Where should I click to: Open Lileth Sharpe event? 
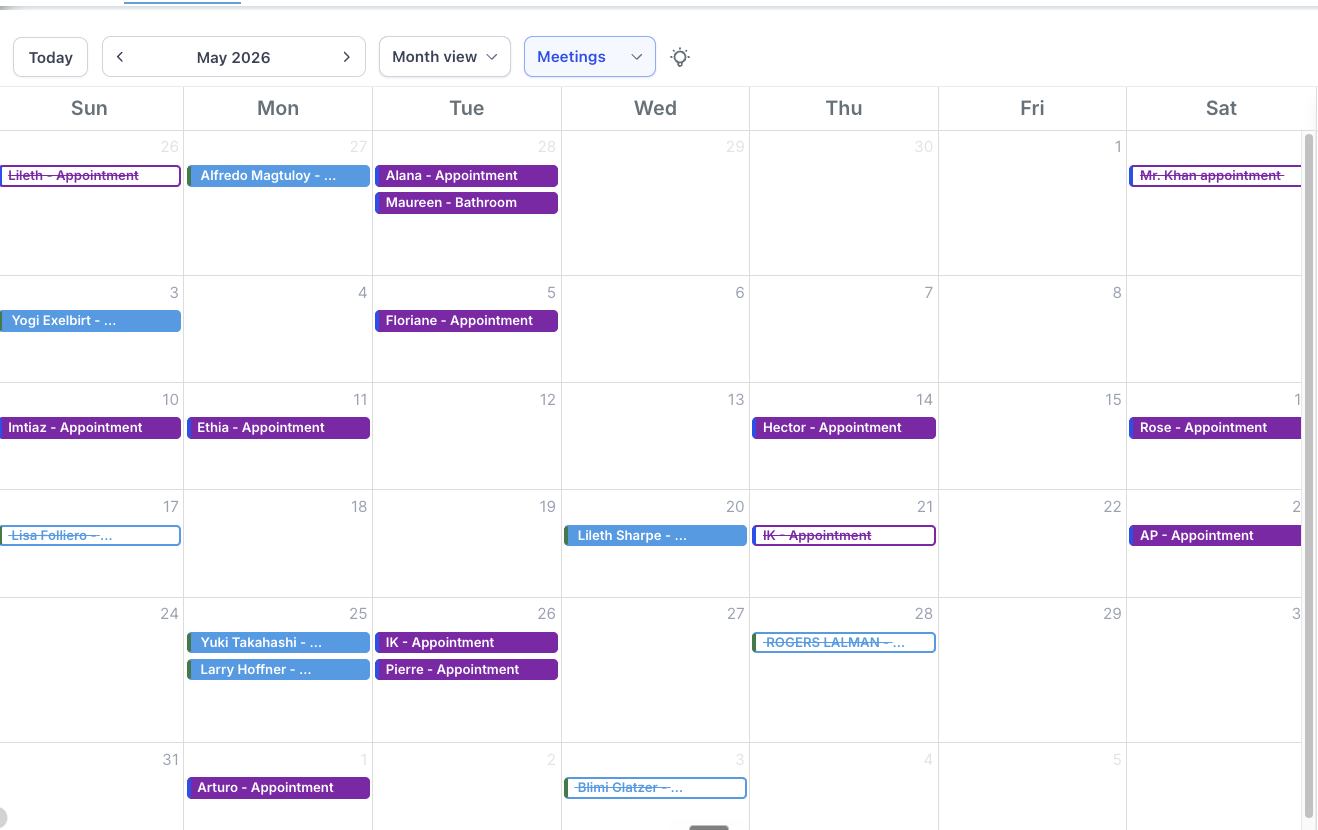pyautogui.click(x=655, y=536)
